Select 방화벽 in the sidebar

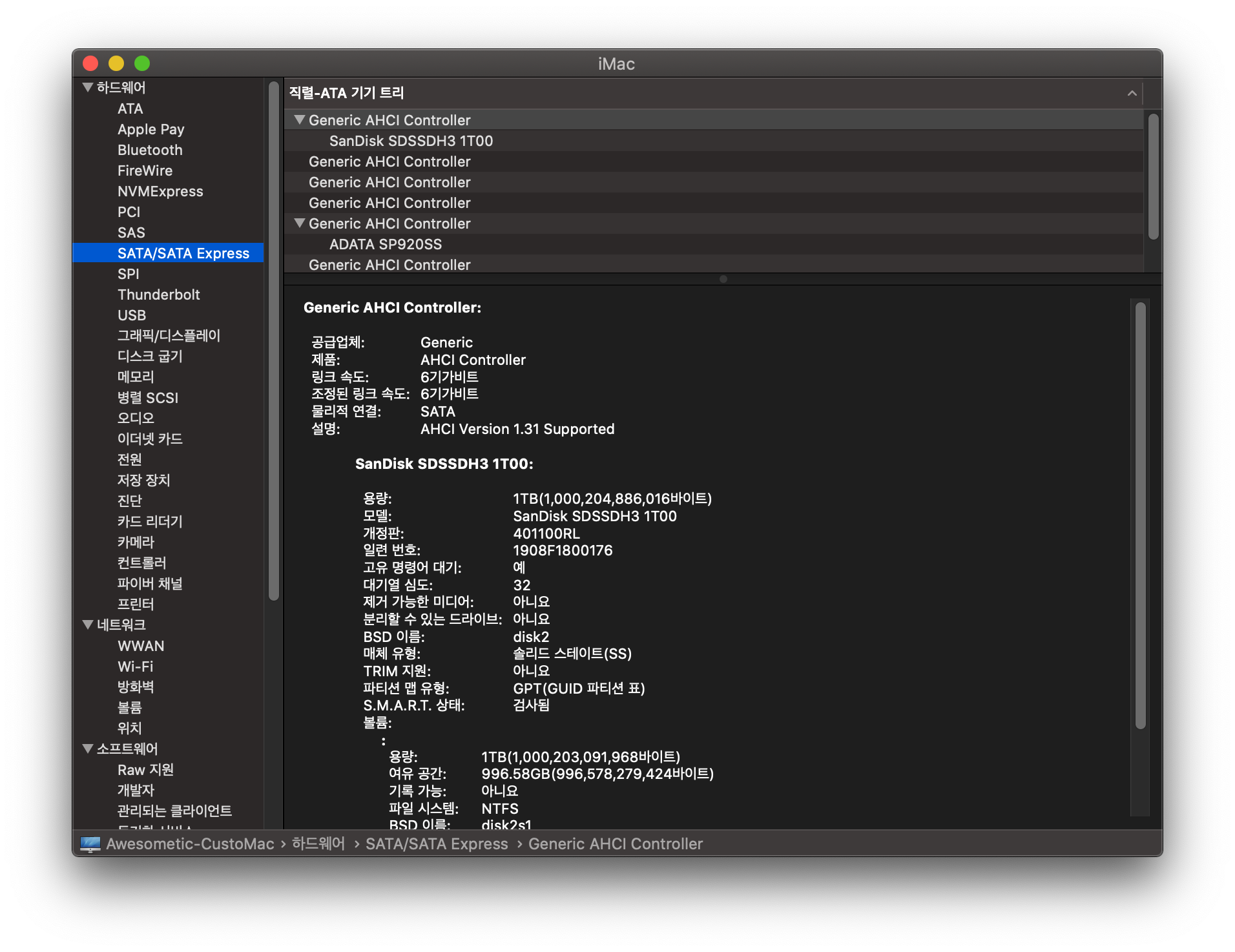coord(136,687)
